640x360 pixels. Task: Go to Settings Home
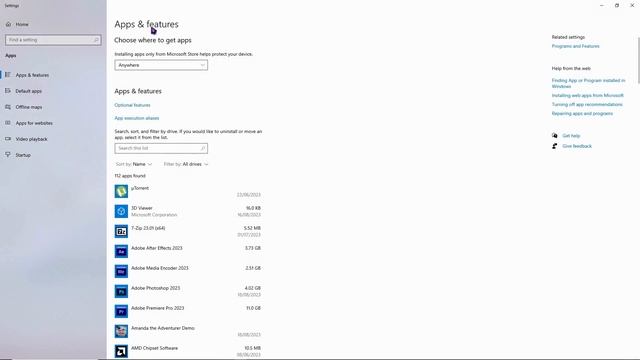click(22, 24)
